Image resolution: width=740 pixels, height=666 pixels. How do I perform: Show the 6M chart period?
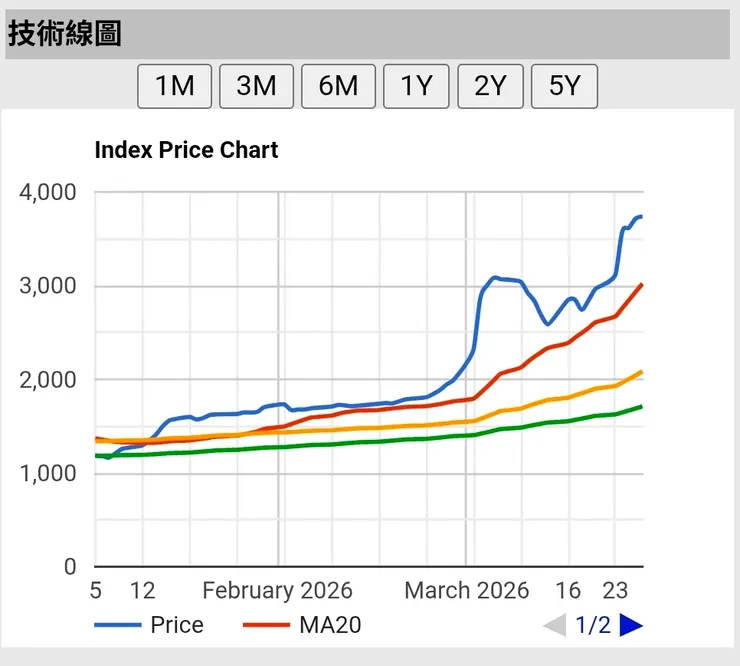pyautogui.click(x=338, y=86)
